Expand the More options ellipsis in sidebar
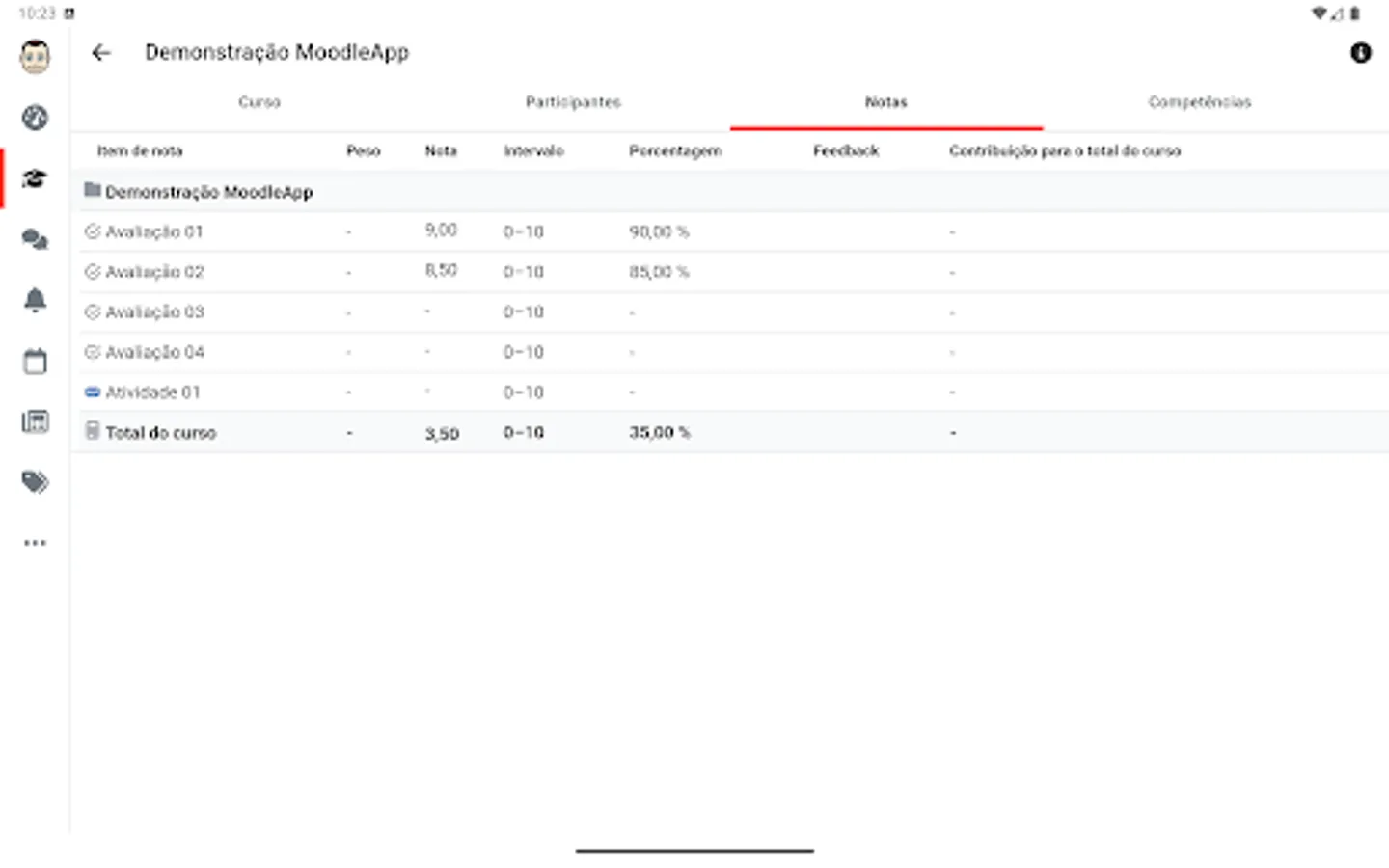1389x868 pixels. pyautogui.click(x=35, y=542)
